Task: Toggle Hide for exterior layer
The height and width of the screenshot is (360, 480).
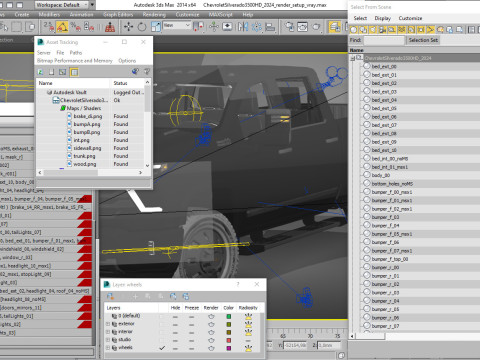Action: coord(175,324)
